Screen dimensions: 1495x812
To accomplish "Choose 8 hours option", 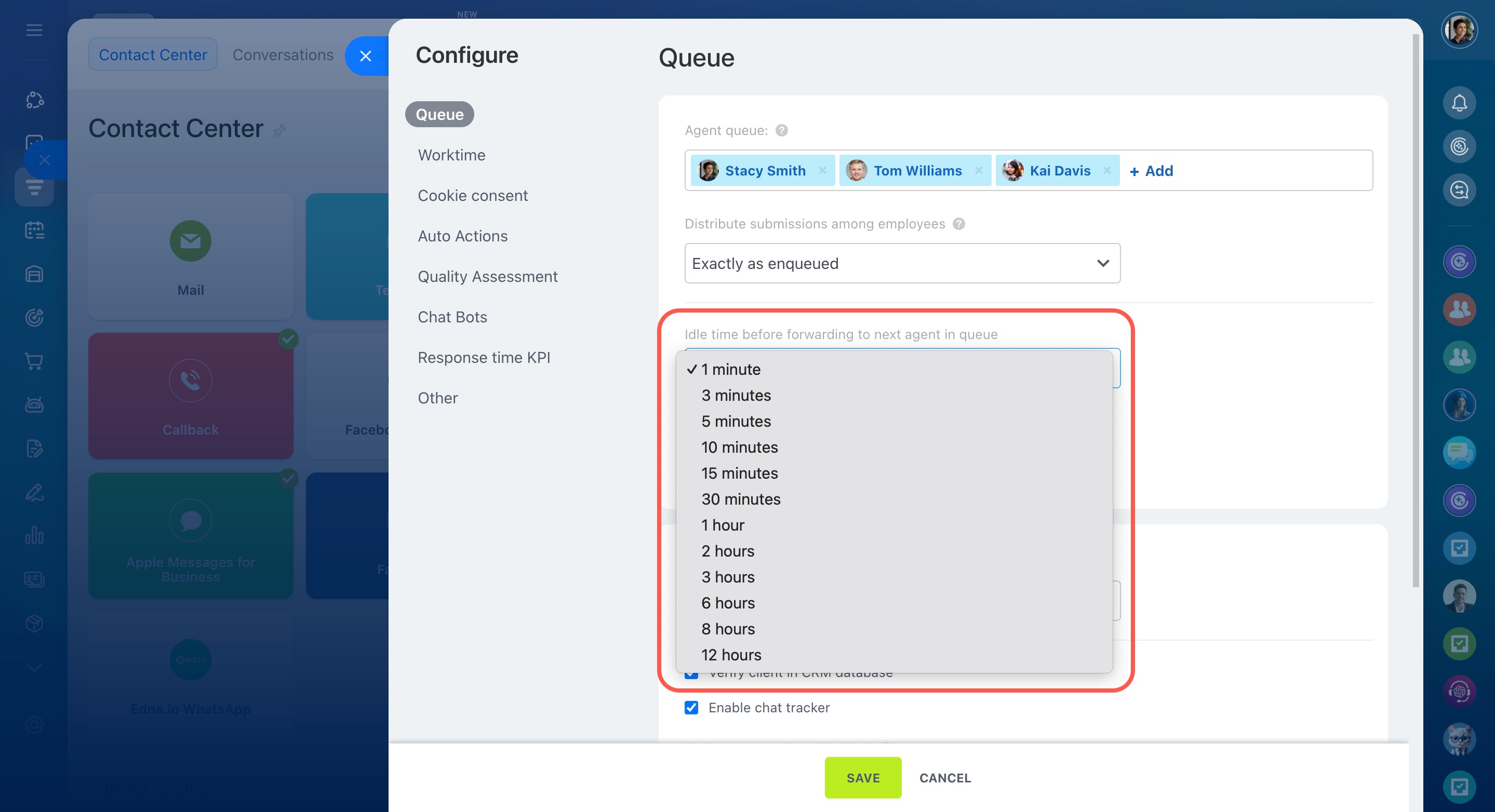I will coord(894,629).
